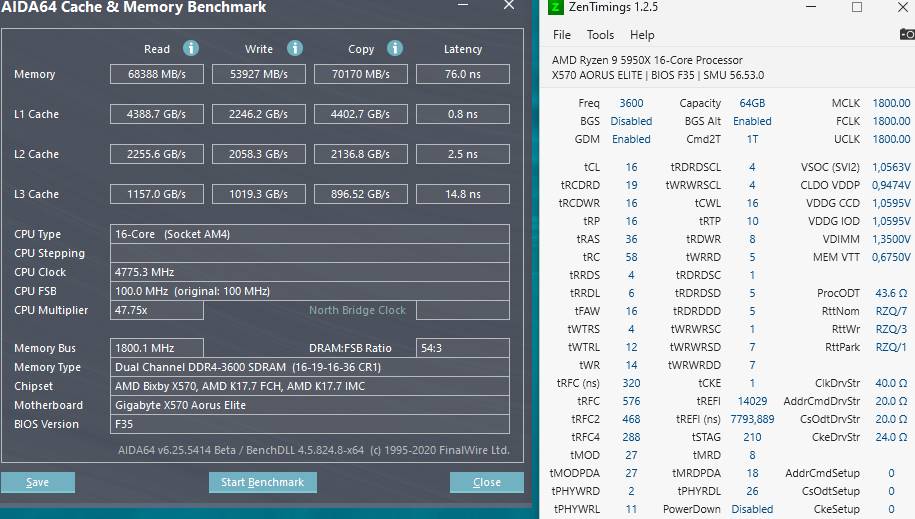The image size is (915, 519).
Task: Click the tRAS value 36
Action: [631, 239]
